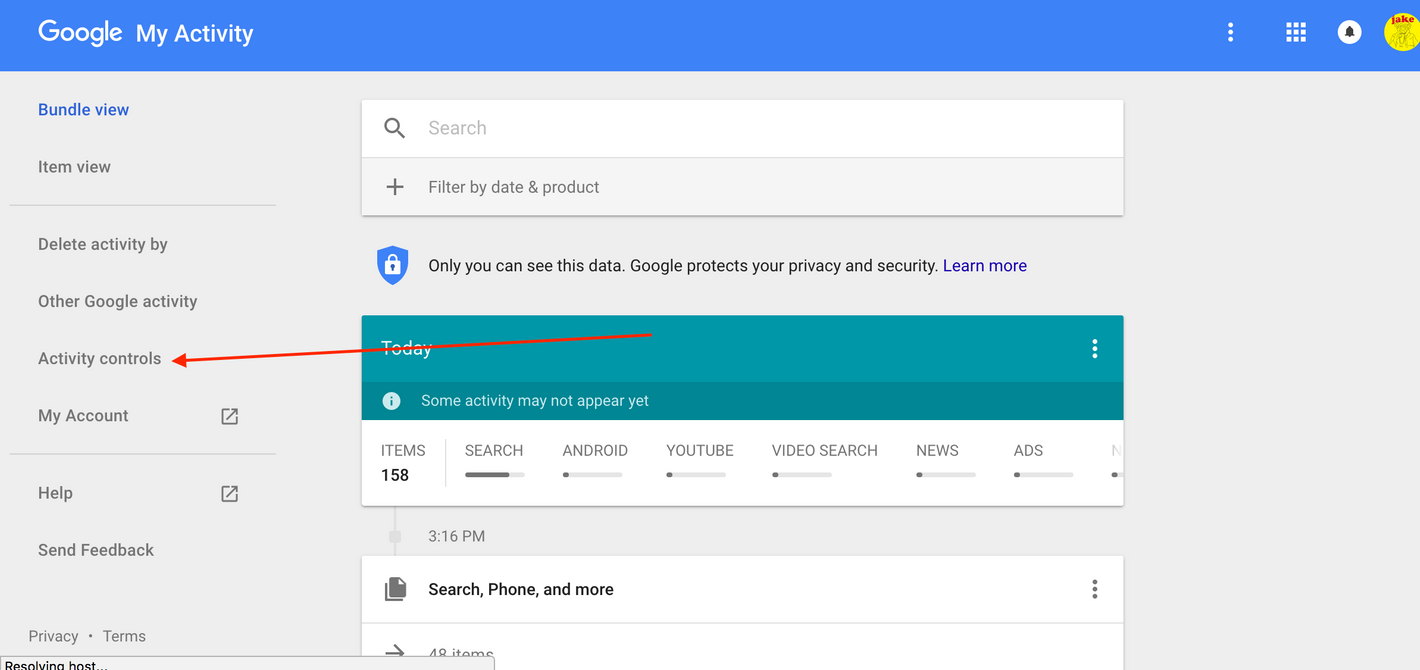The width and height of the screenshot is (1420, 670).
Task: Switch to Item view
Action: pos(74,167)
